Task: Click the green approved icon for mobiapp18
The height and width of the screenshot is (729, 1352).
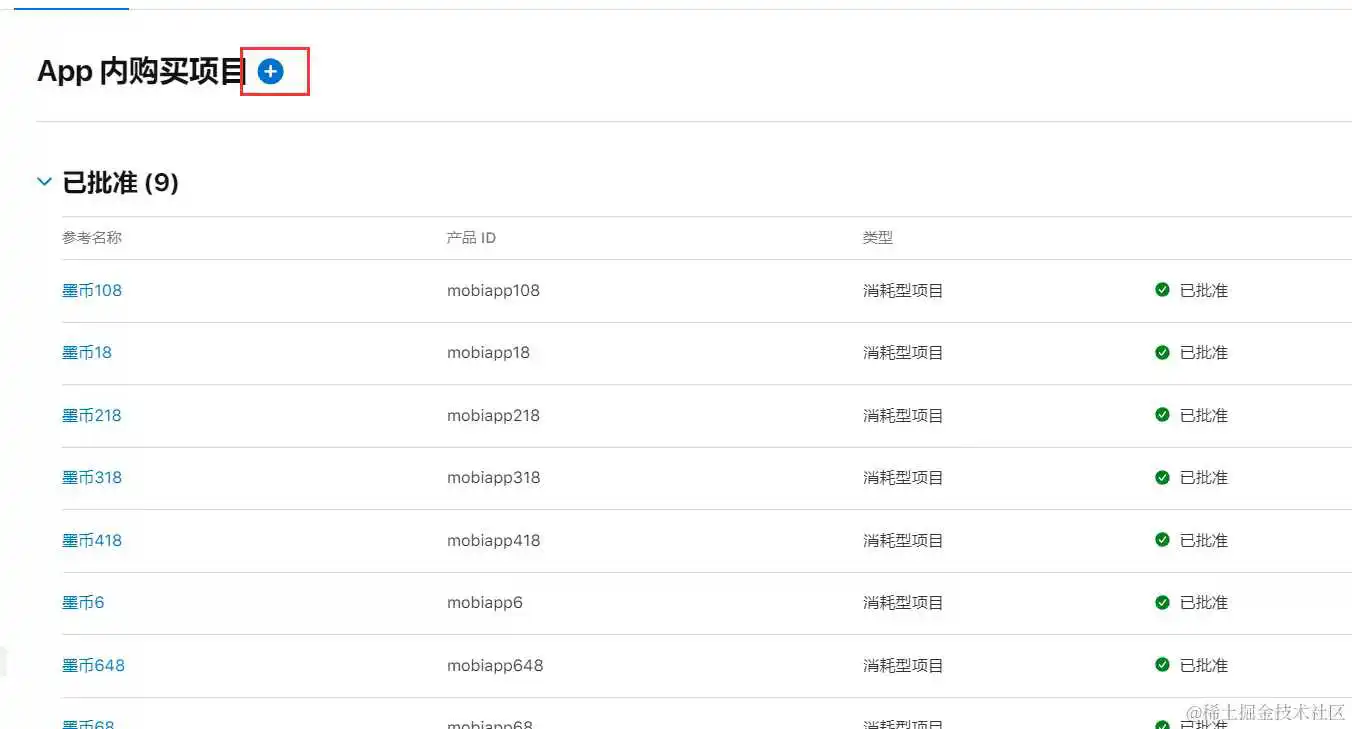Action: (1162, 352)
